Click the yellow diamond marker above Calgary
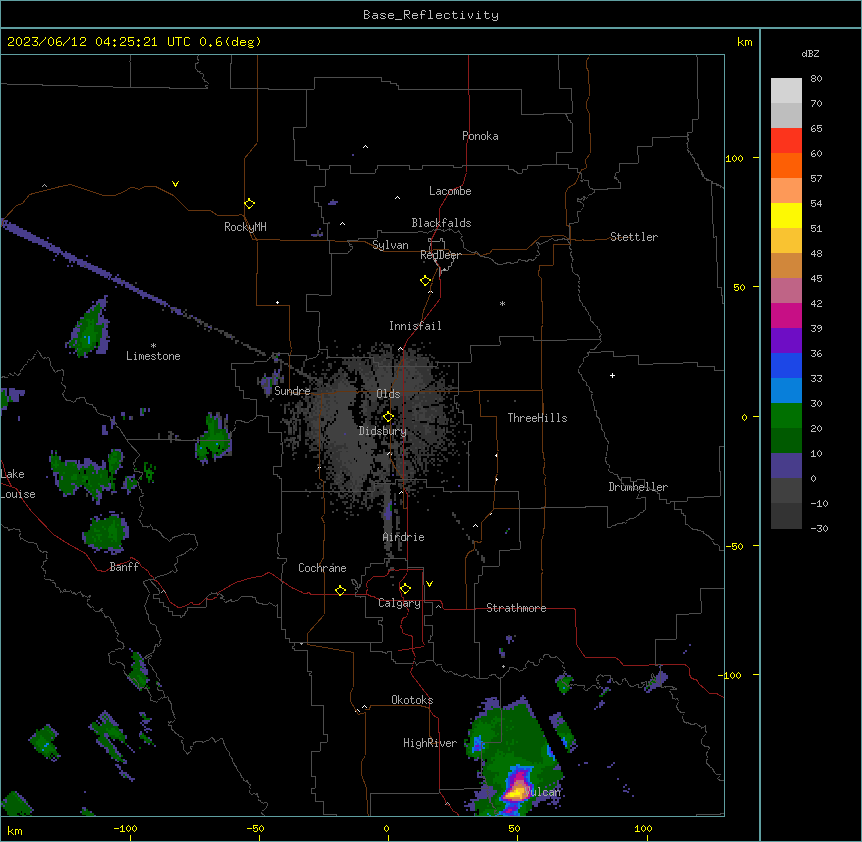The height and width of the screenshot is (842, 862). click(x=405, y=589)
